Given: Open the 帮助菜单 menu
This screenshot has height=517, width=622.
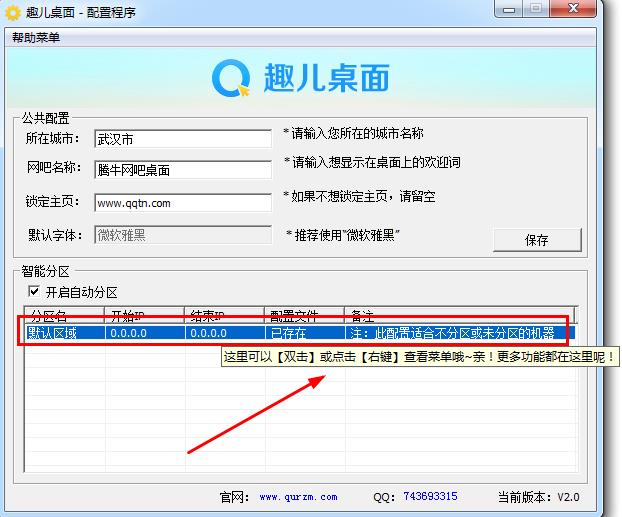Looking at the screenshot, I should (36, 37).
